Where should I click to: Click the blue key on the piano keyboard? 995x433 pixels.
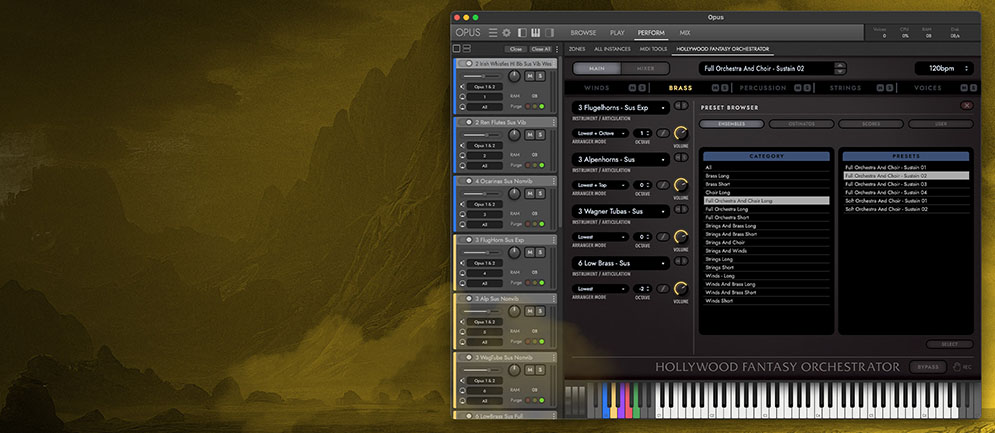pos(605,401)
